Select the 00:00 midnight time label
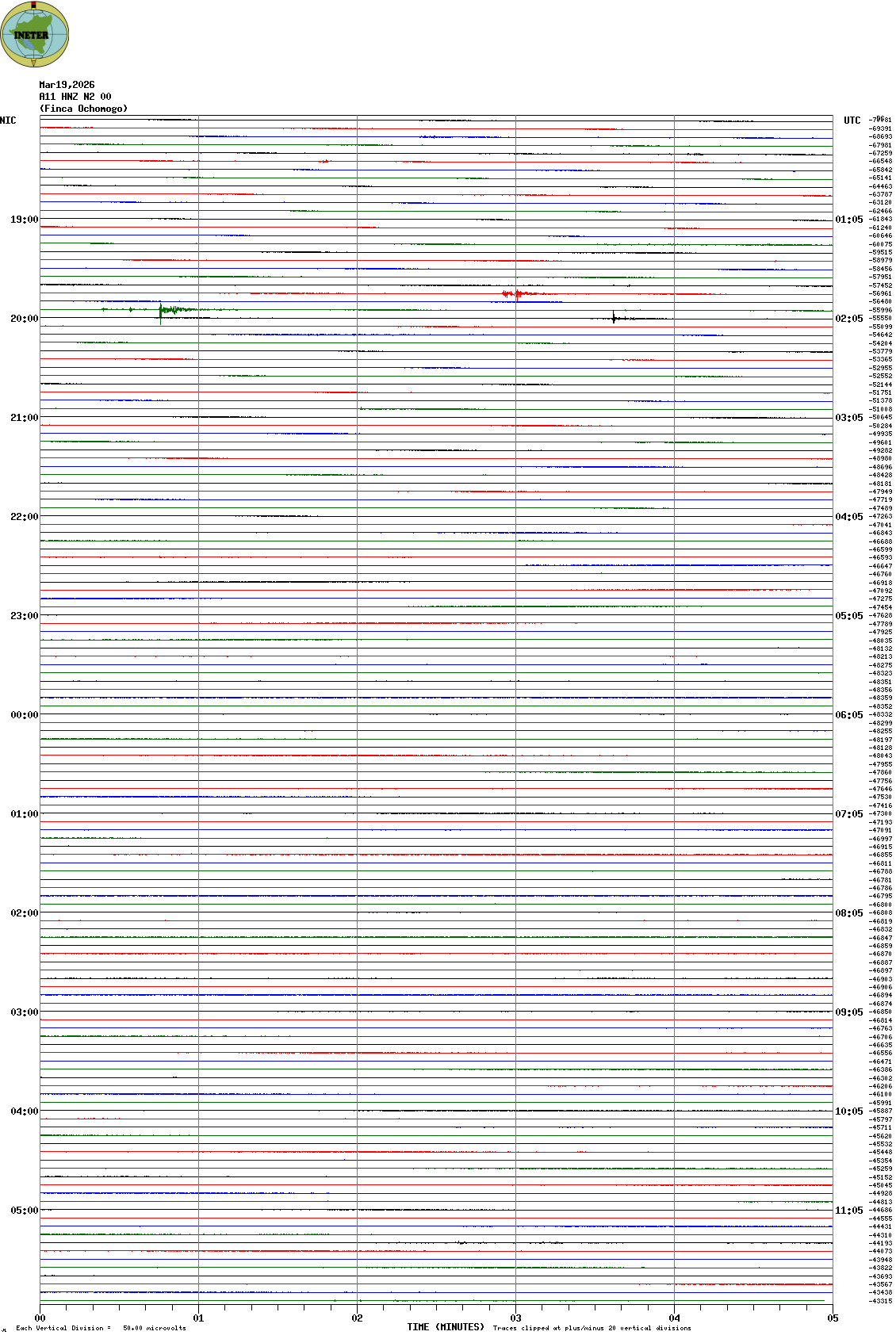The height and width of the screenshot is (1339, 896). point(24,715)
